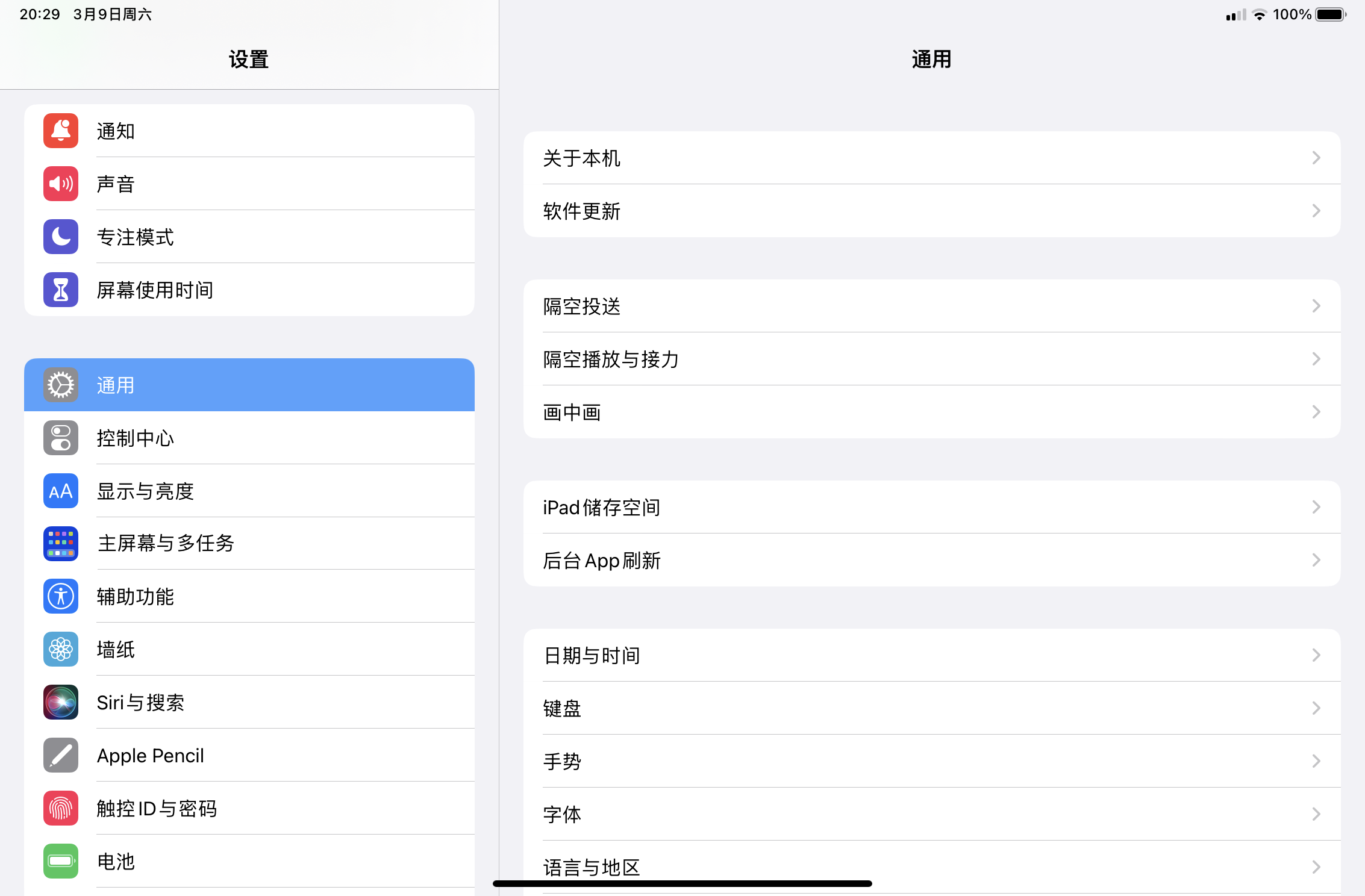Open Siri & Search via the Siri icon
1365x896 pixels.
[60, 702]
